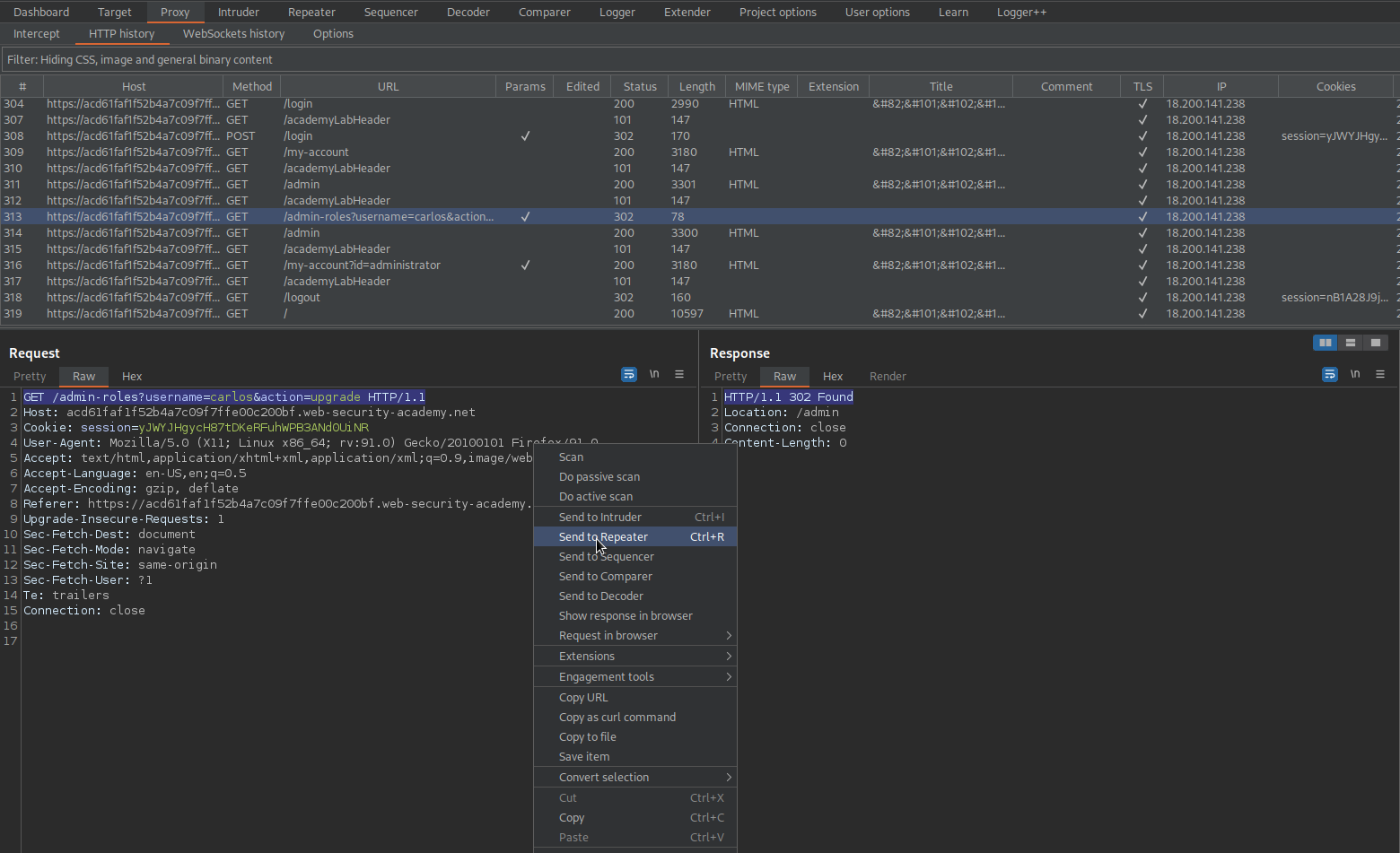Switch Response view to Pretty
Screen dimensions: 1400x853
coord(731,376)
